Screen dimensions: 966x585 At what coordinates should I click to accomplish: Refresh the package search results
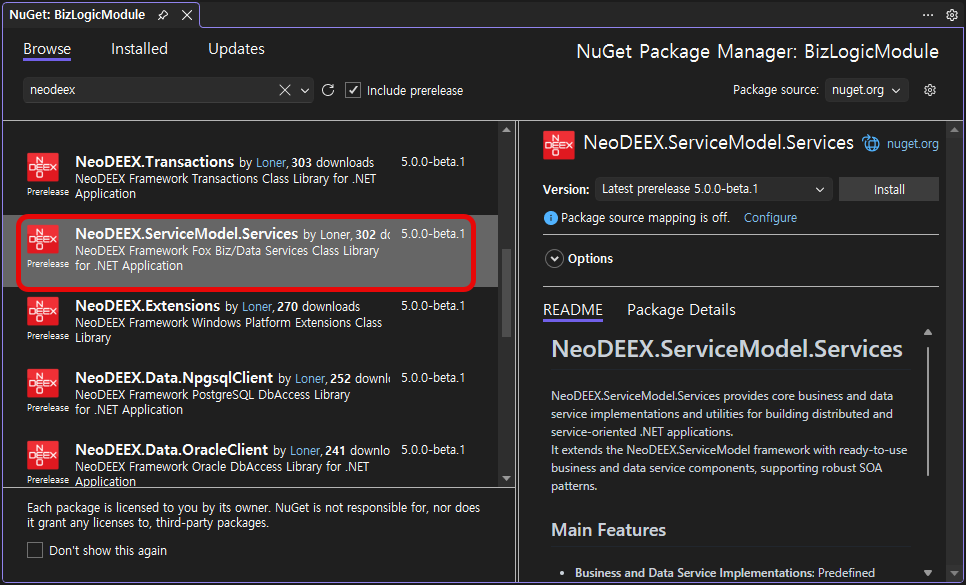pos(328,90)
